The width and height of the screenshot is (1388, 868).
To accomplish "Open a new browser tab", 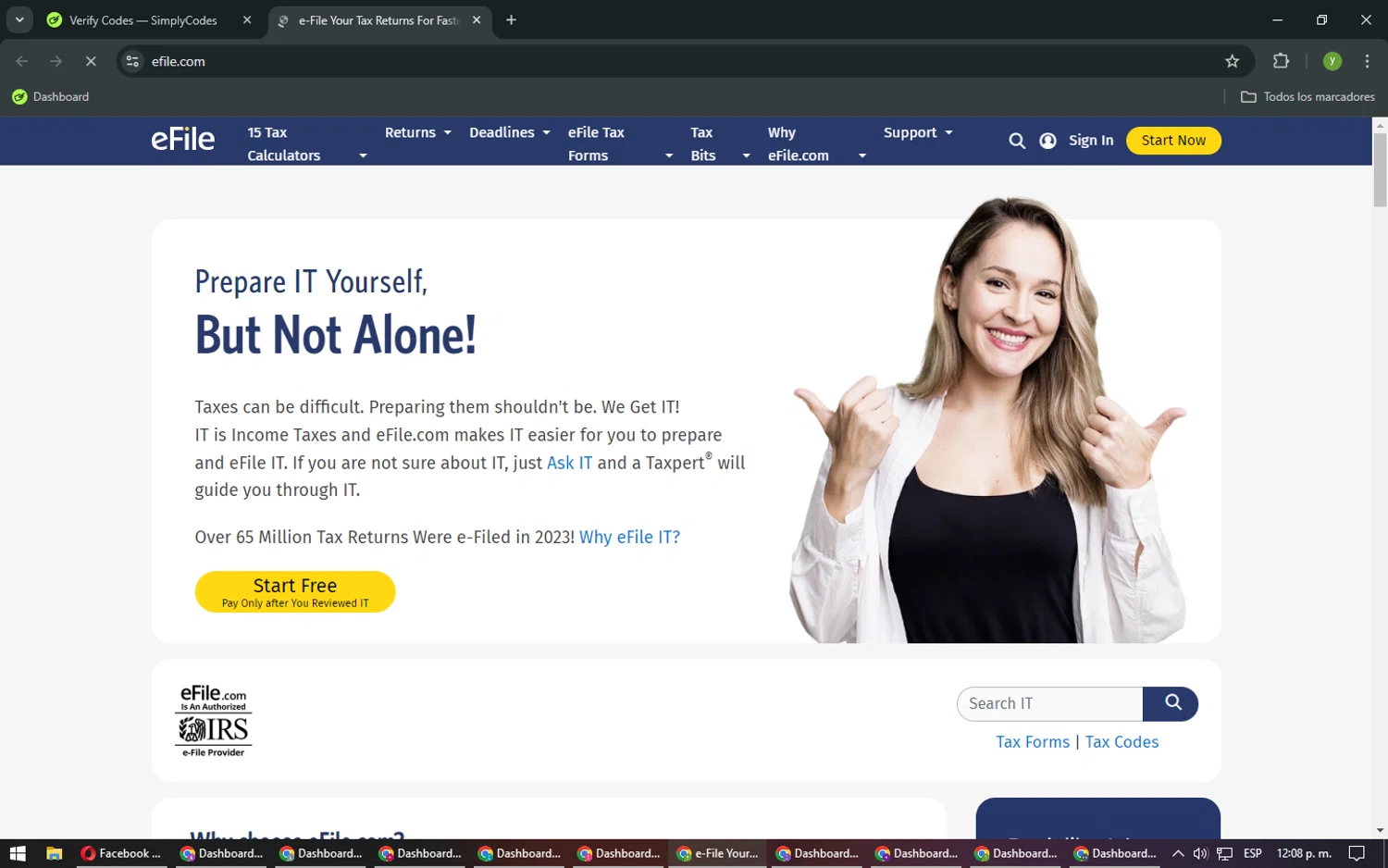I will click(511, 20).
